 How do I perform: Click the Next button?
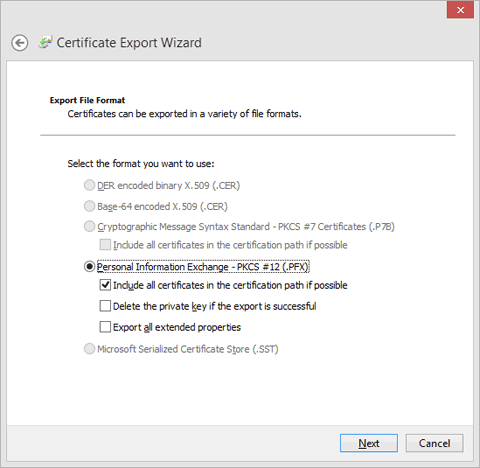[369, 443]
